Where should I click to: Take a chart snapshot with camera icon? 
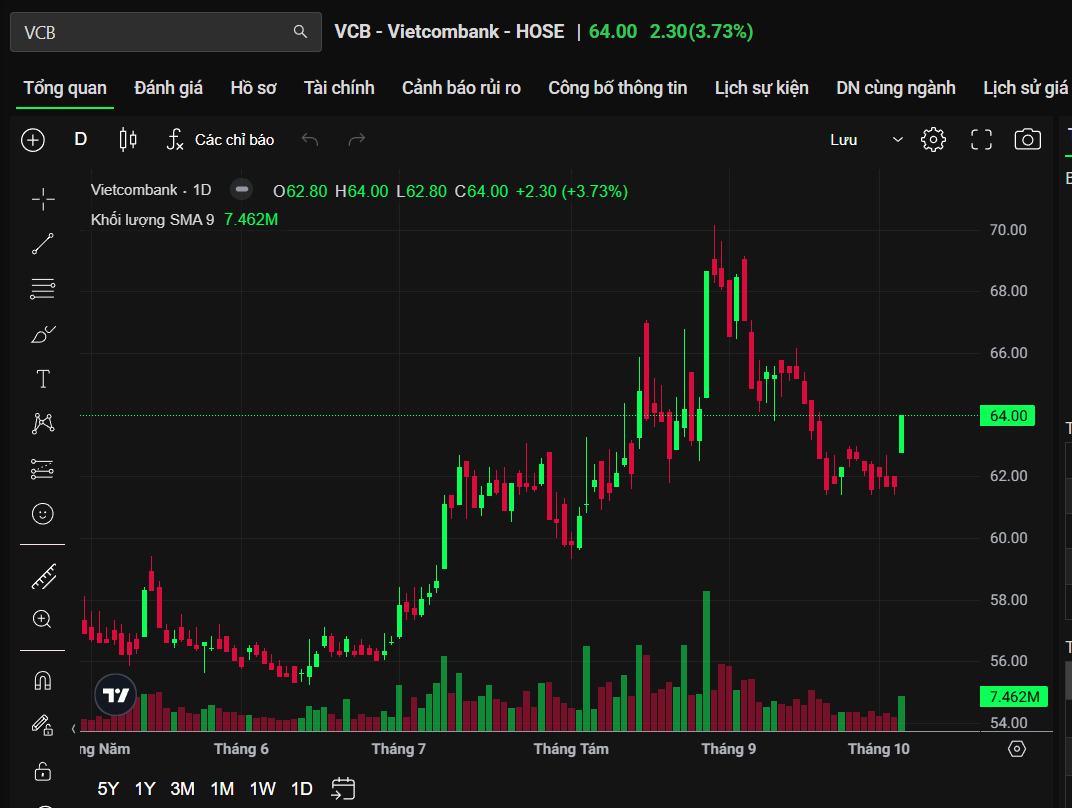coord(1027,140)
